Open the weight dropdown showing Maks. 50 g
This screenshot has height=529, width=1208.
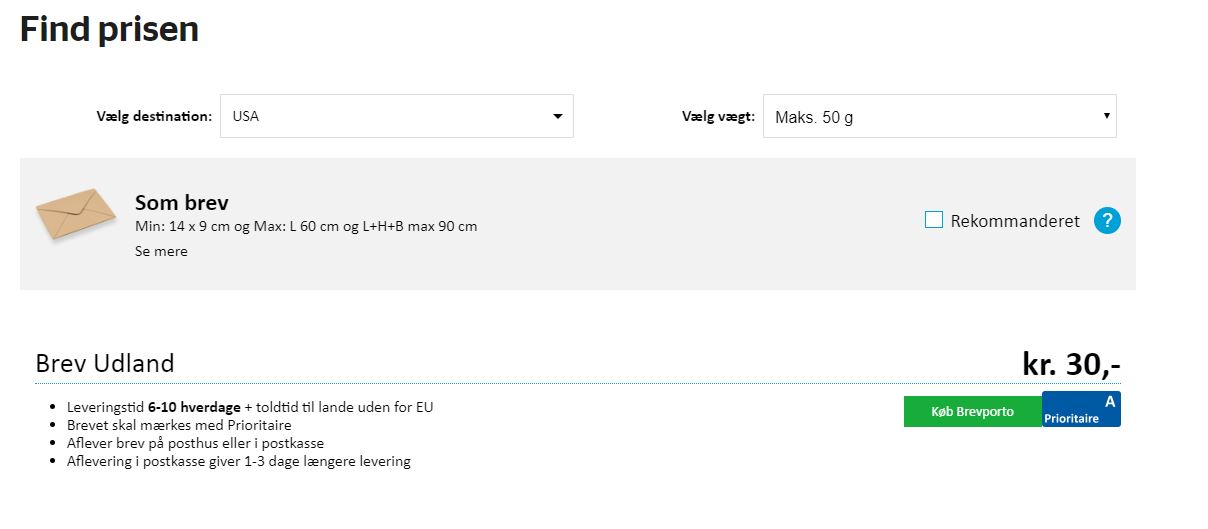pyautogui.click(x=939, y=116)
